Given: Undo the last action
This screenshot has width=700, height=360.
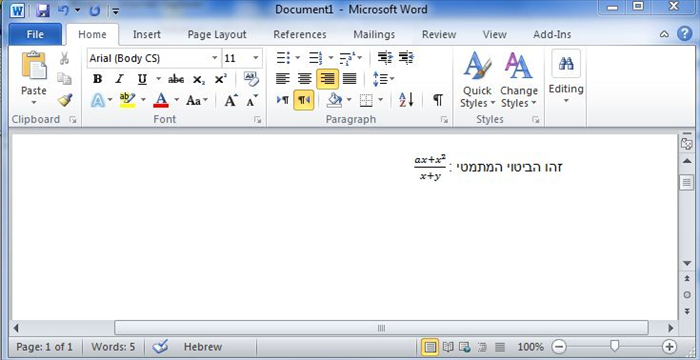Looking at the screenshot, I should tap(63, 10).
